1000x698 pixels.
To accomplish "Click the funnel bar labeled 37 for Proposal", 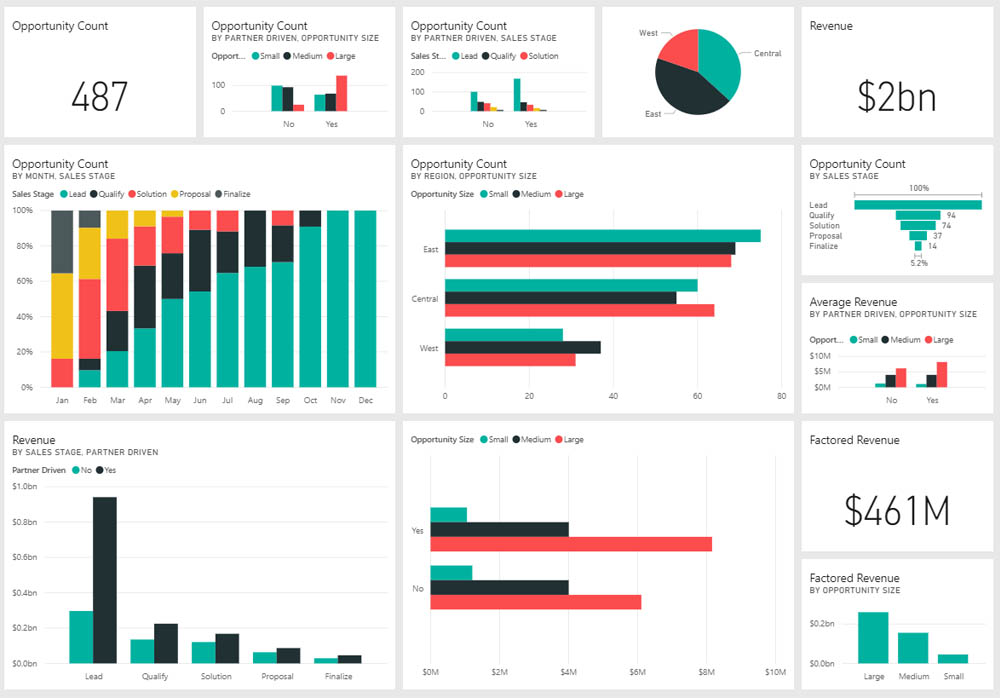I will pos(918,235).
